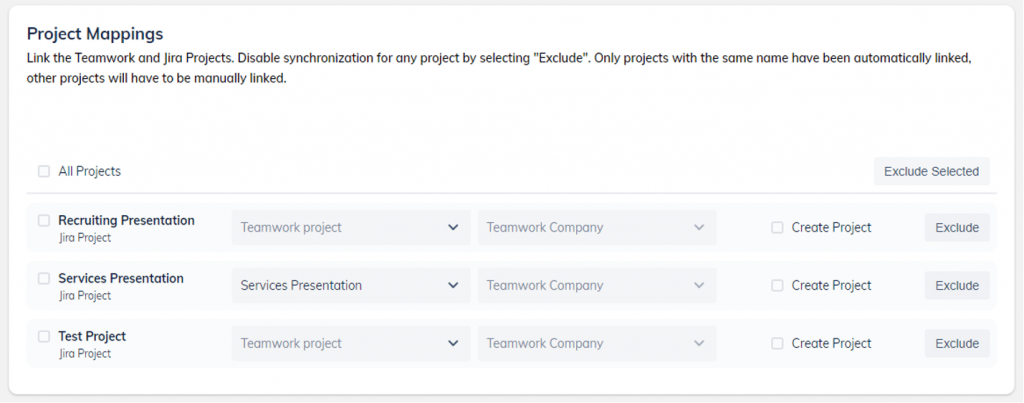Enable Create Project for Recruiting Presentation
Screen dimensions: 1024x403
pos(778,228)
